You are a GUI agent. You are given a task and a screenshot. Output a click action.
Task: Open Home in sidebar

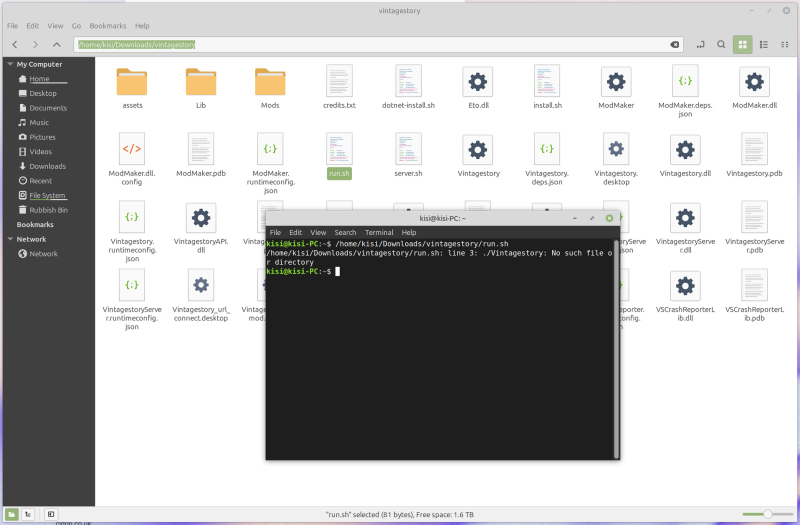pyautogui.click(x=39, y=79)
